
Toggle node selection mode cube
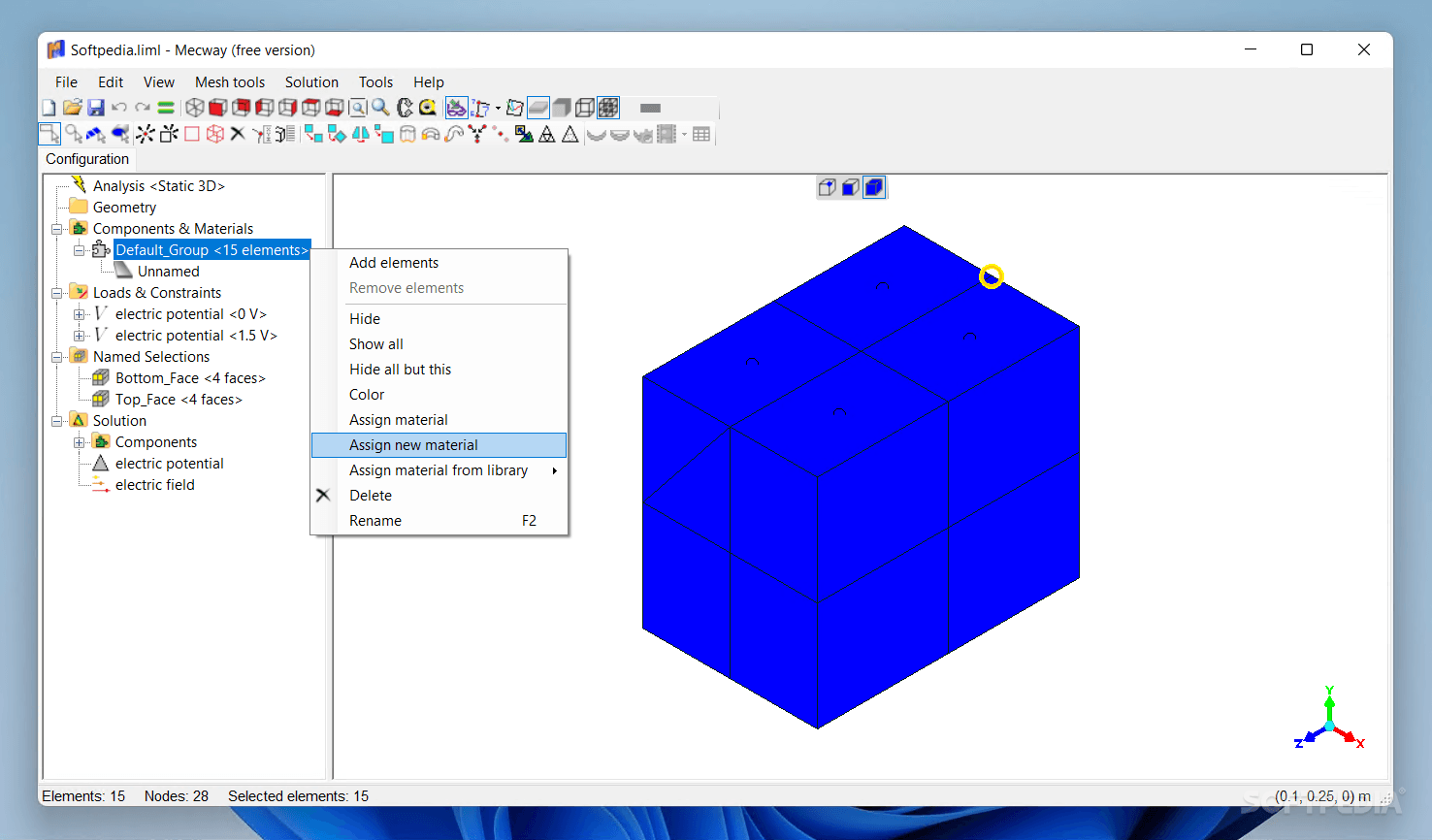(828, 186)
